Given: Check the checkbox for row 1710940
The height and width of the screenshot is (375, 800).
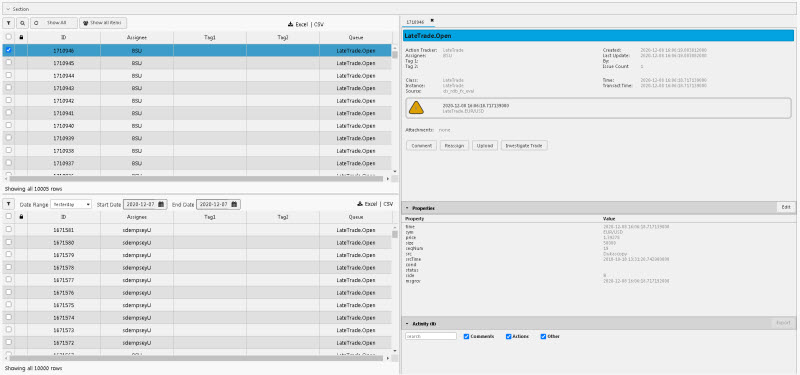Looking at the screenshot, I should 9,125.
